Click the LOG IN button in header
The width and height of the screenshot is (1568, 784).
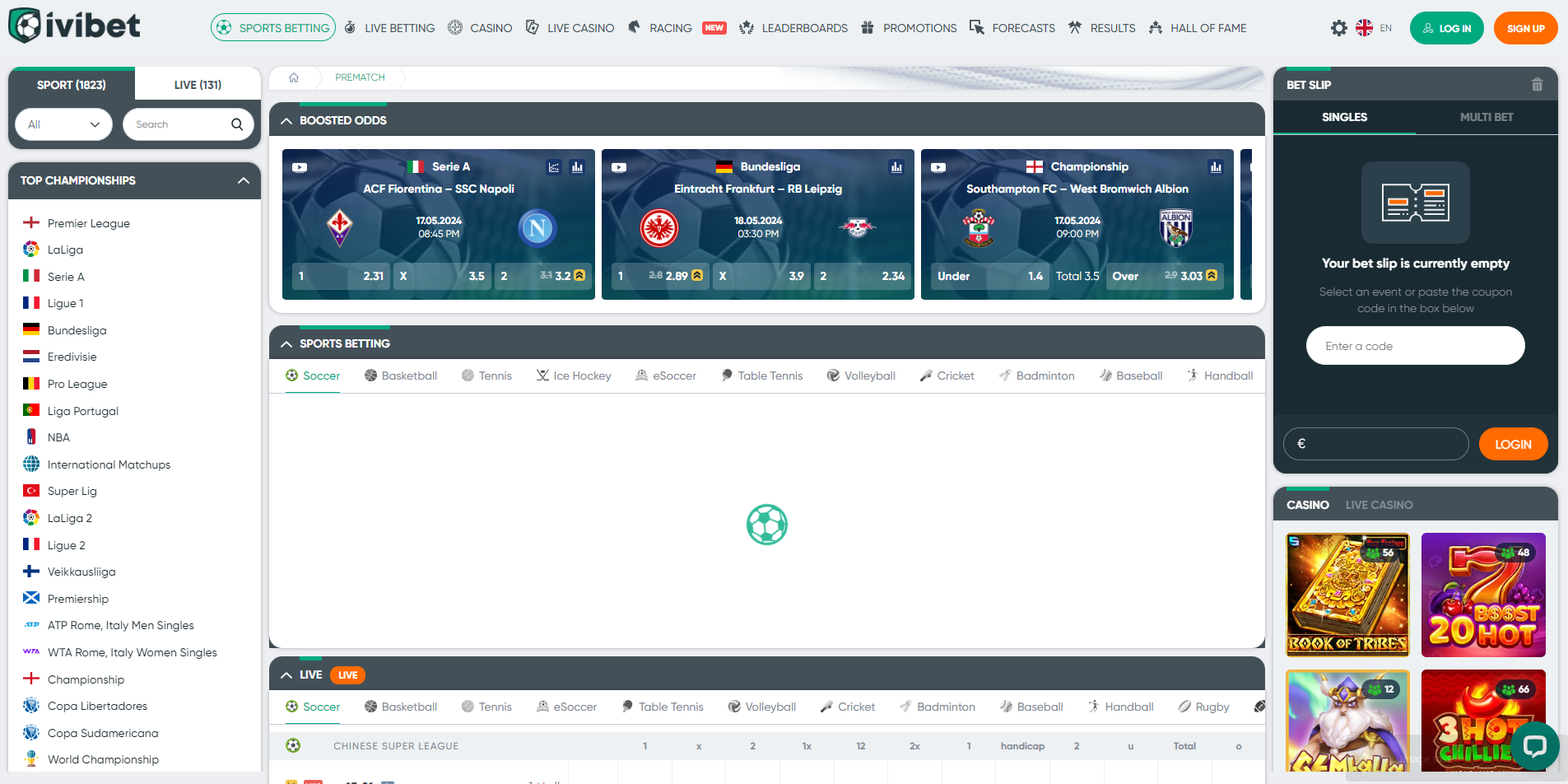tap(1446, 28)
